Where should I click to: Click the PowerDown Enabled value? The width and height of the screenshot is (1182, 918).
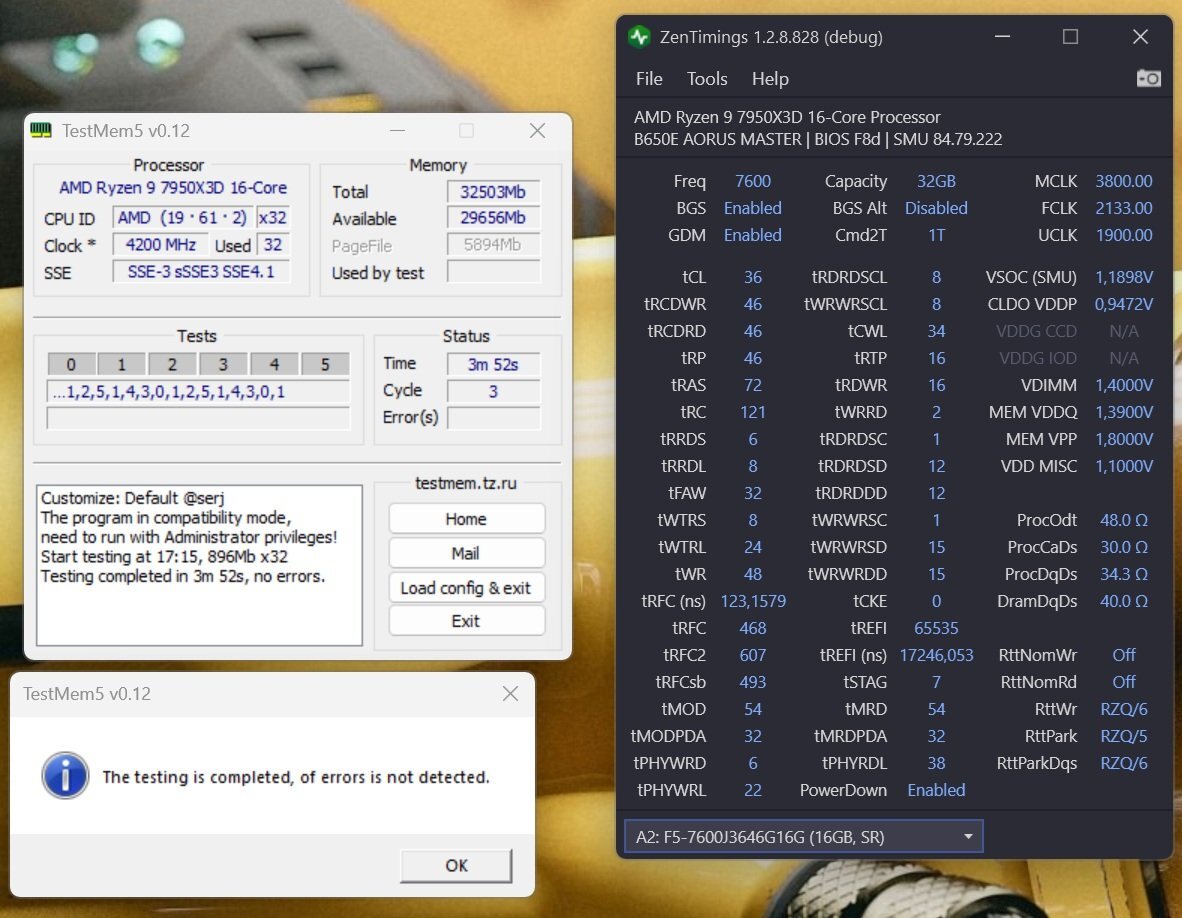pyautogui.click(x=936, y=790)
